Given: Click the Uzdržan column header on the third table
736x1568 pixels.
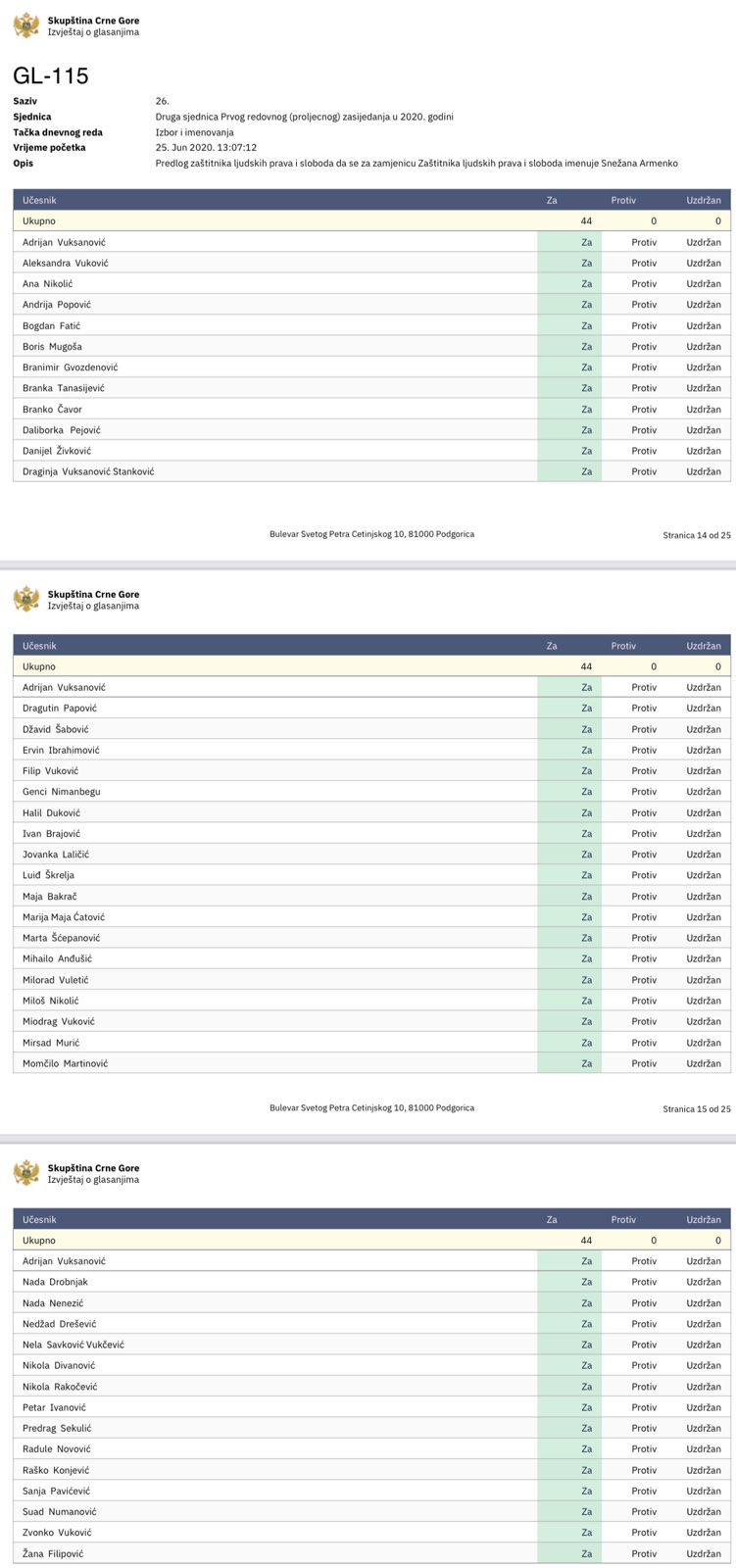Looking at the screenshot, I should coord(704,1219).
